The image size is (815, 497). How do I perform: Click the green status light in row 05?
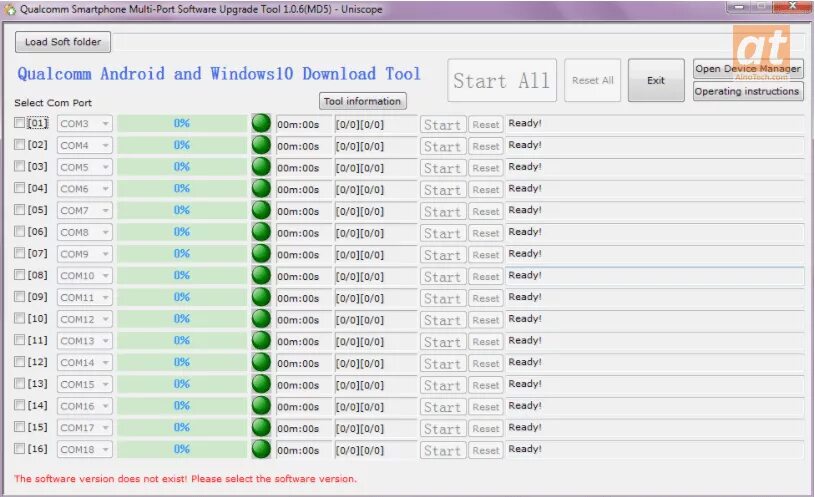[x=261, y=210]
